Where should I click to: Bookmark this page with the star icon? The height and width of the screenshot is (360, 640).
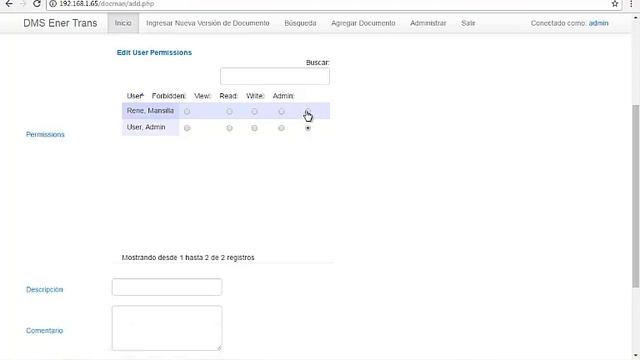click(x=615, y=4)
